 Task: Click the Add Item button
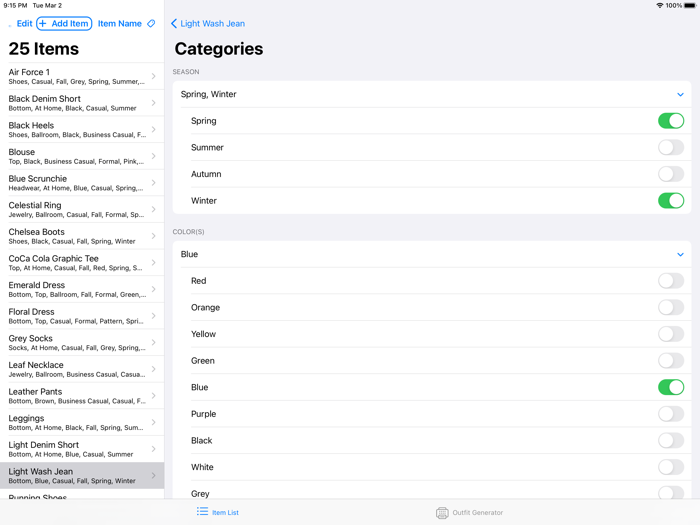click(64, 24)
